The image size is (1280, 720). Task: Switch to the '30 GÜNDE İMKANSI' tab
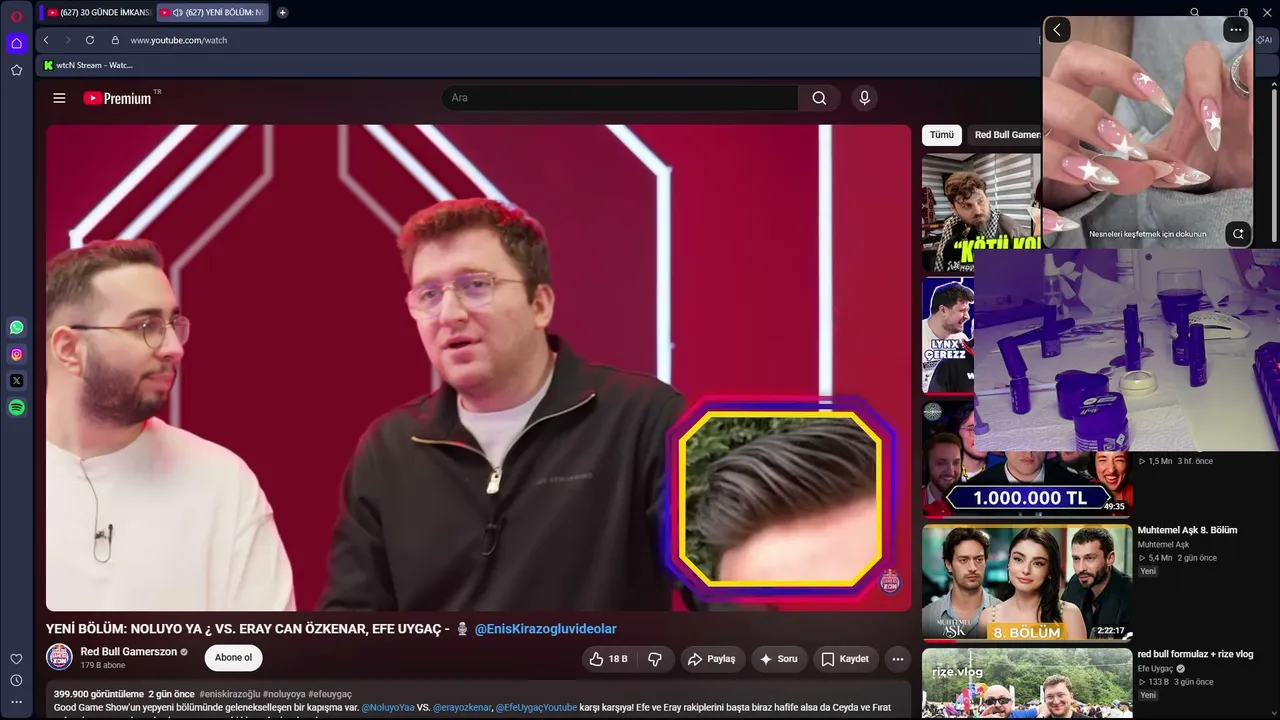click(97, 13)
